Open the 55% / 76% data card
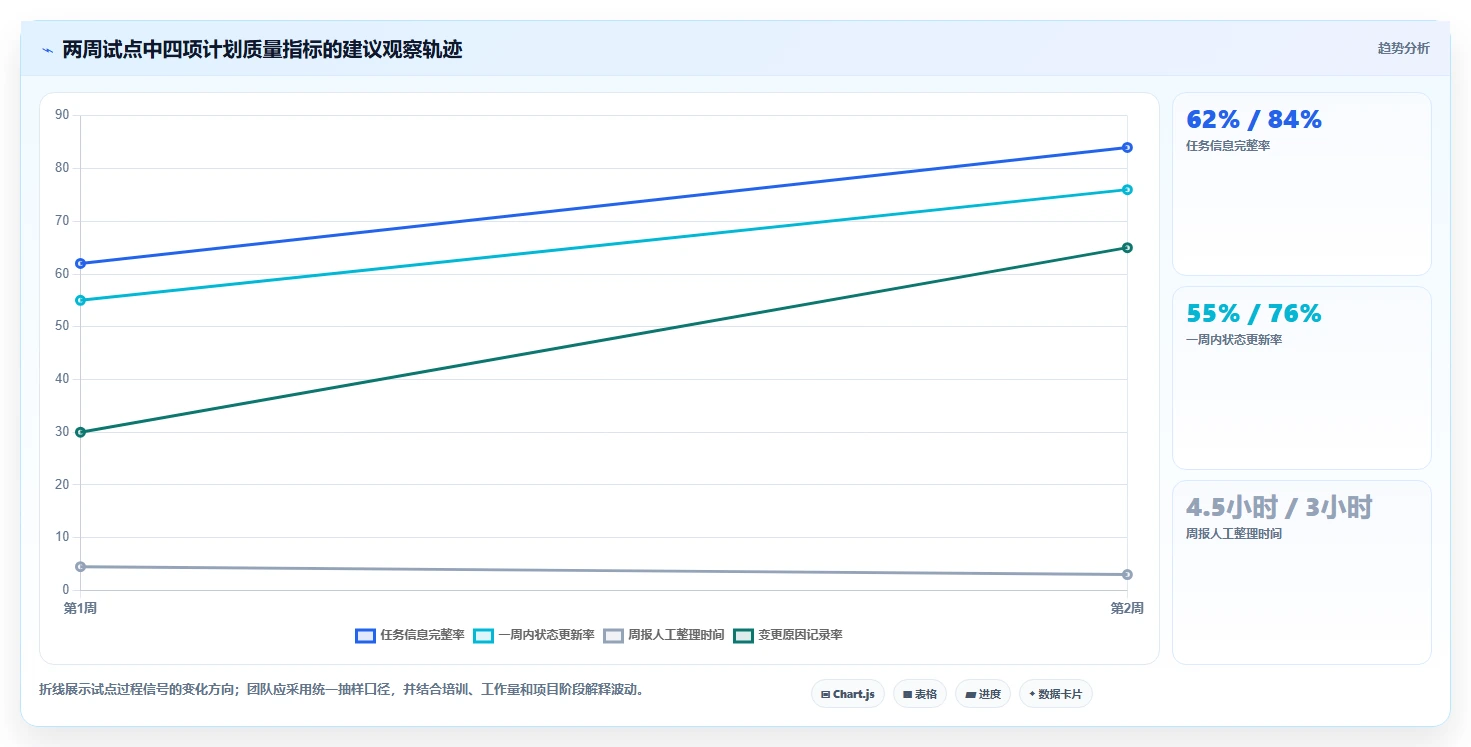This screenshot has height=747, width=1471. coord(1302,378)
